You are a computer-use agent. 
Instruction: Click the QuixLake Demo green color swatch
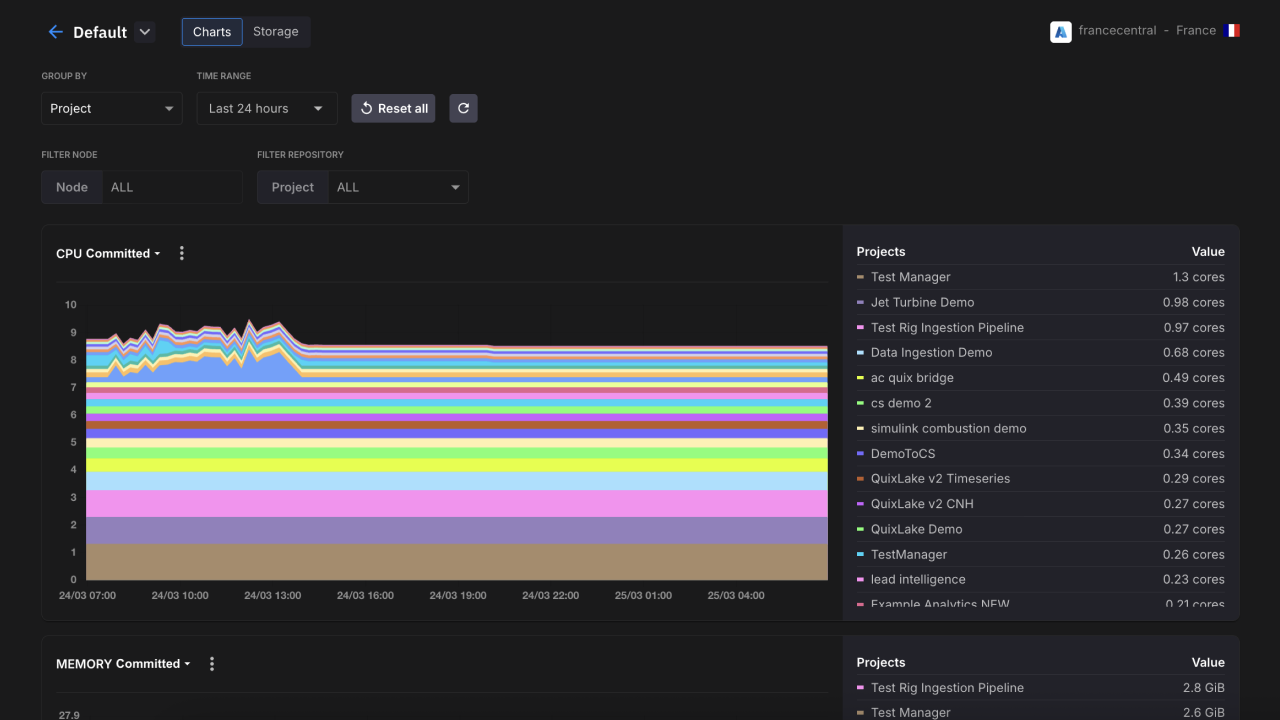click(860, 529)
